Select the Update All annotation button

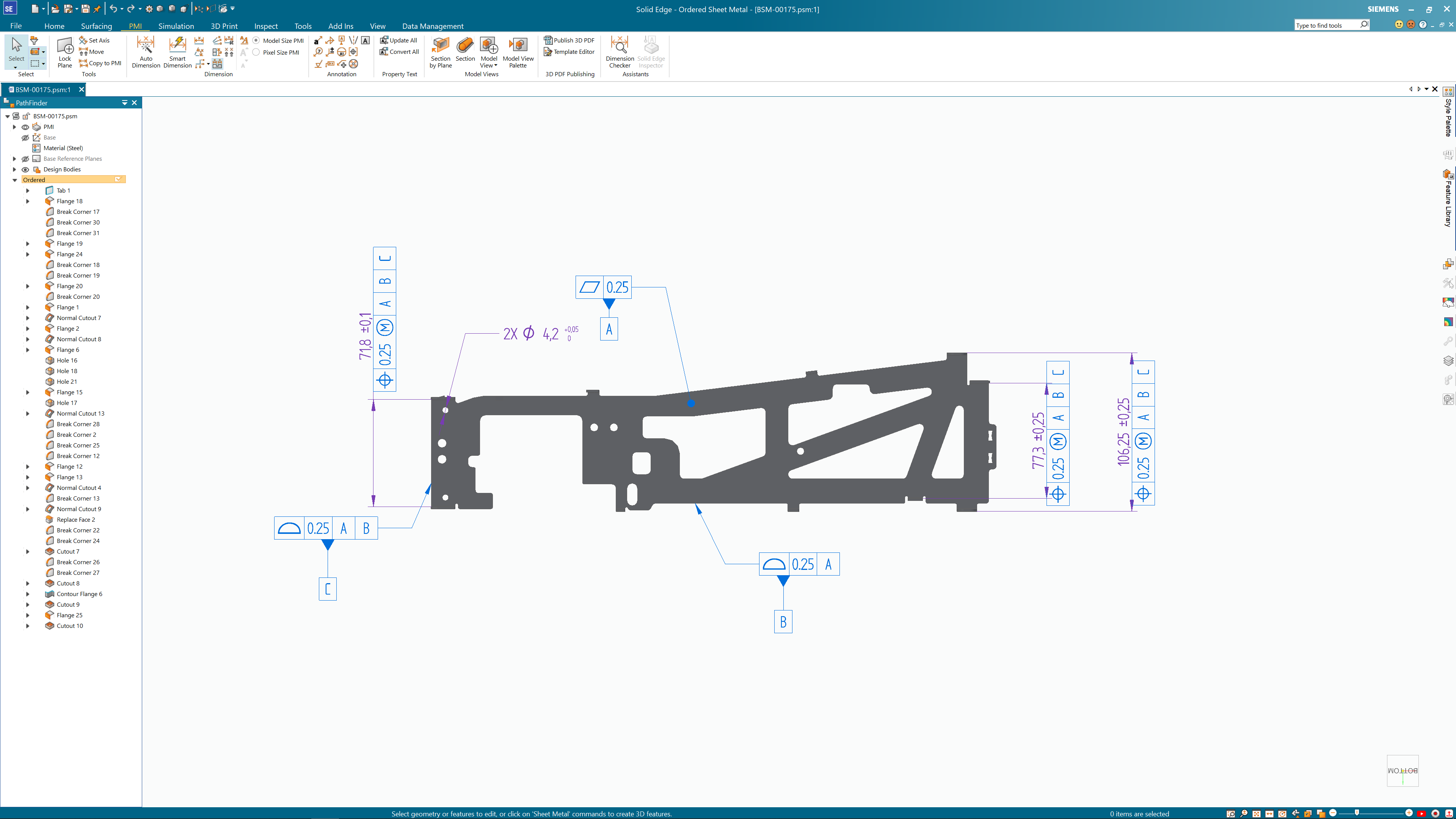click(x=398, y=40)
